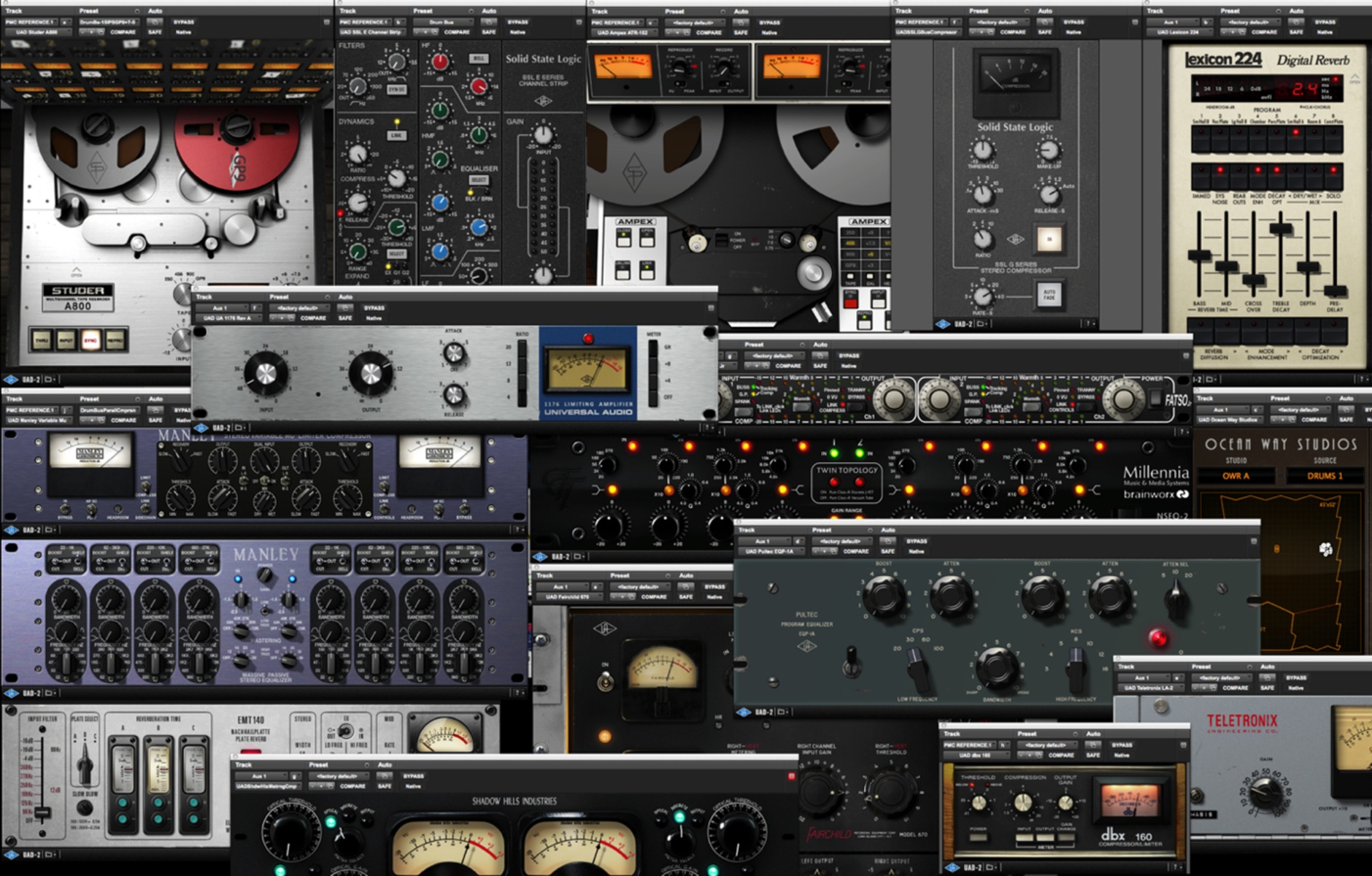
Task: Click COMPARE in dbx 160 header
Action: pos(1061,755)
